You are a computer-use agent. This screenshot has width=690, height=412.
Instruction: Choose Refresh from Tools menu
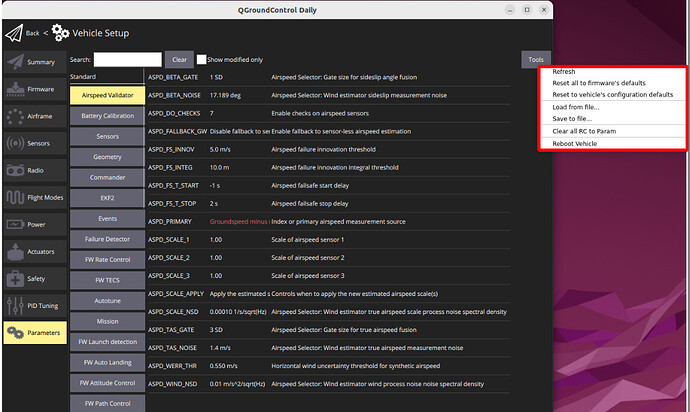pos(564,71)
